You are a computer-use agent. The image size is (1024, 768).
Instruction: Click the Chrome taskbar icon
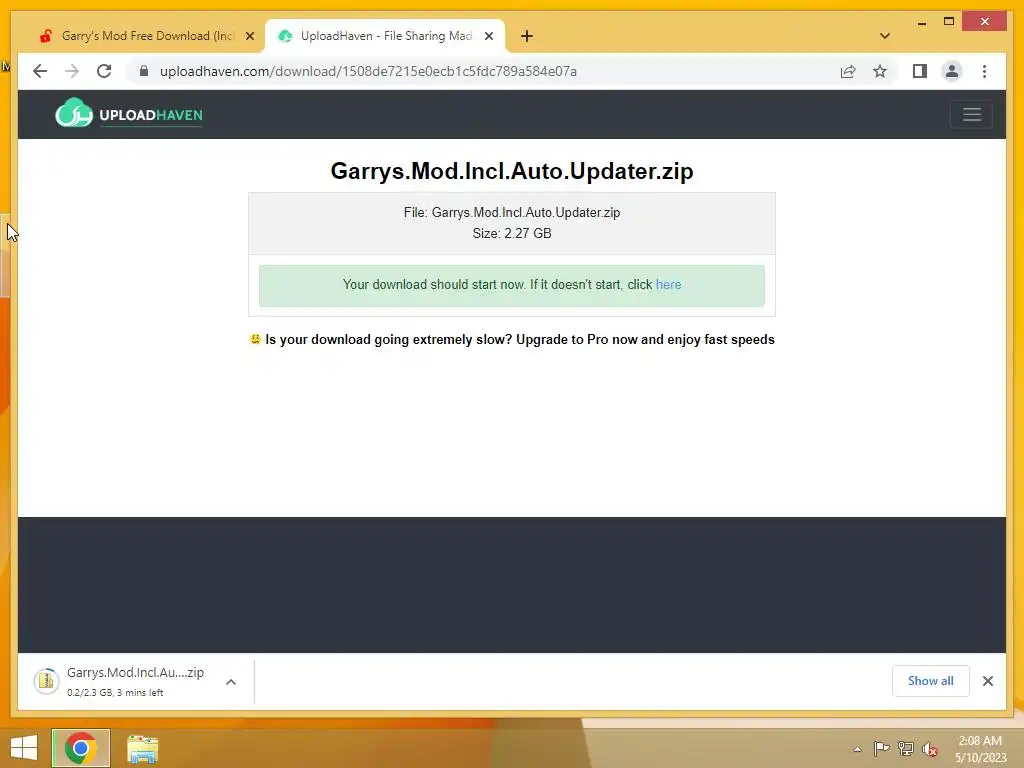pos(81,748)
